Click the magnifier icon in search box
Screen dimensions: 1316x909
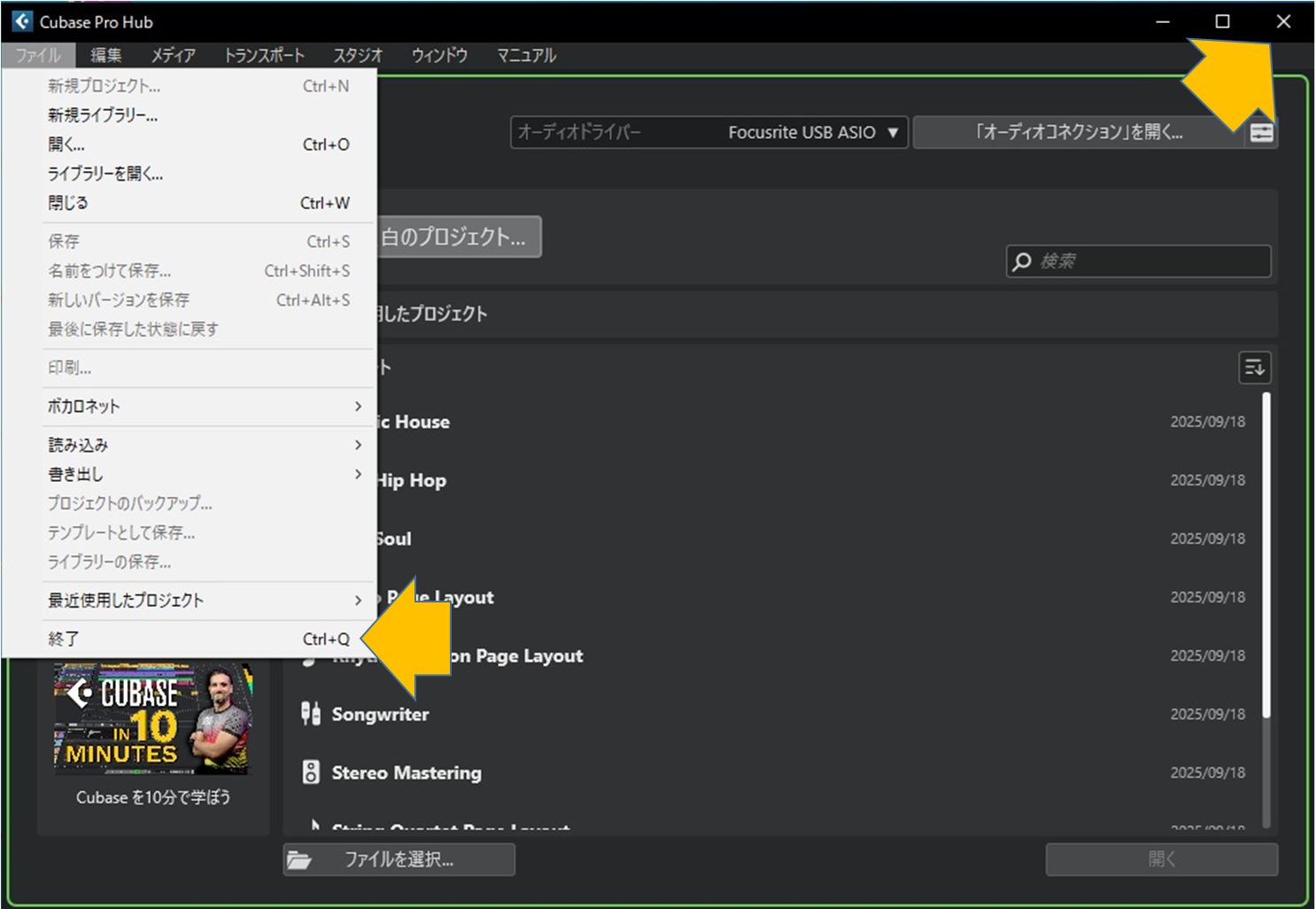click(x=1022, y=261)
